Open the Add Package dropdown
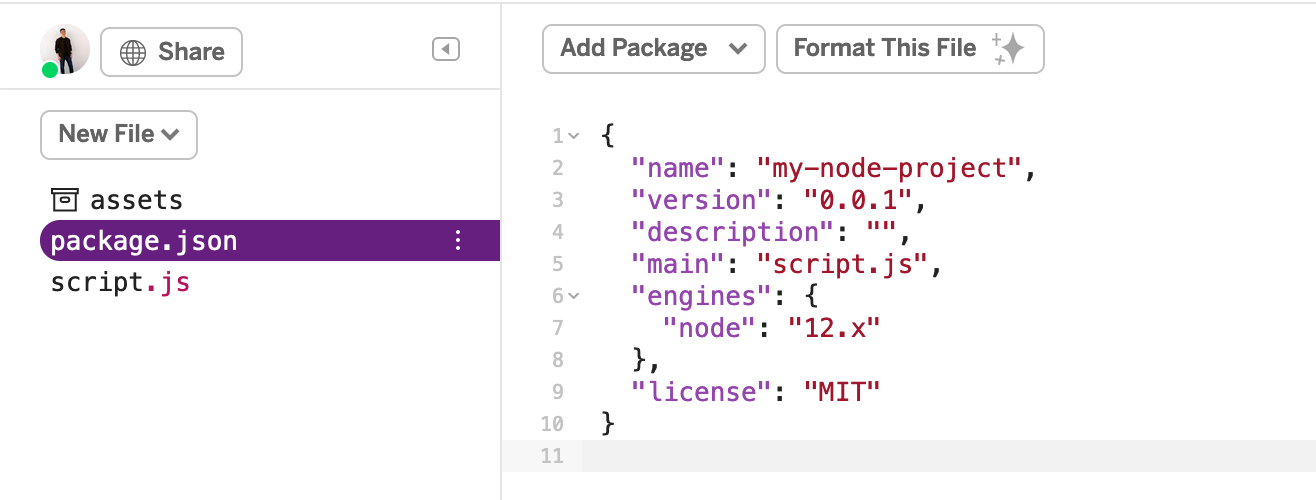Image resolution: width=1316 pixels, height=500 pixels. pos(653,48)
